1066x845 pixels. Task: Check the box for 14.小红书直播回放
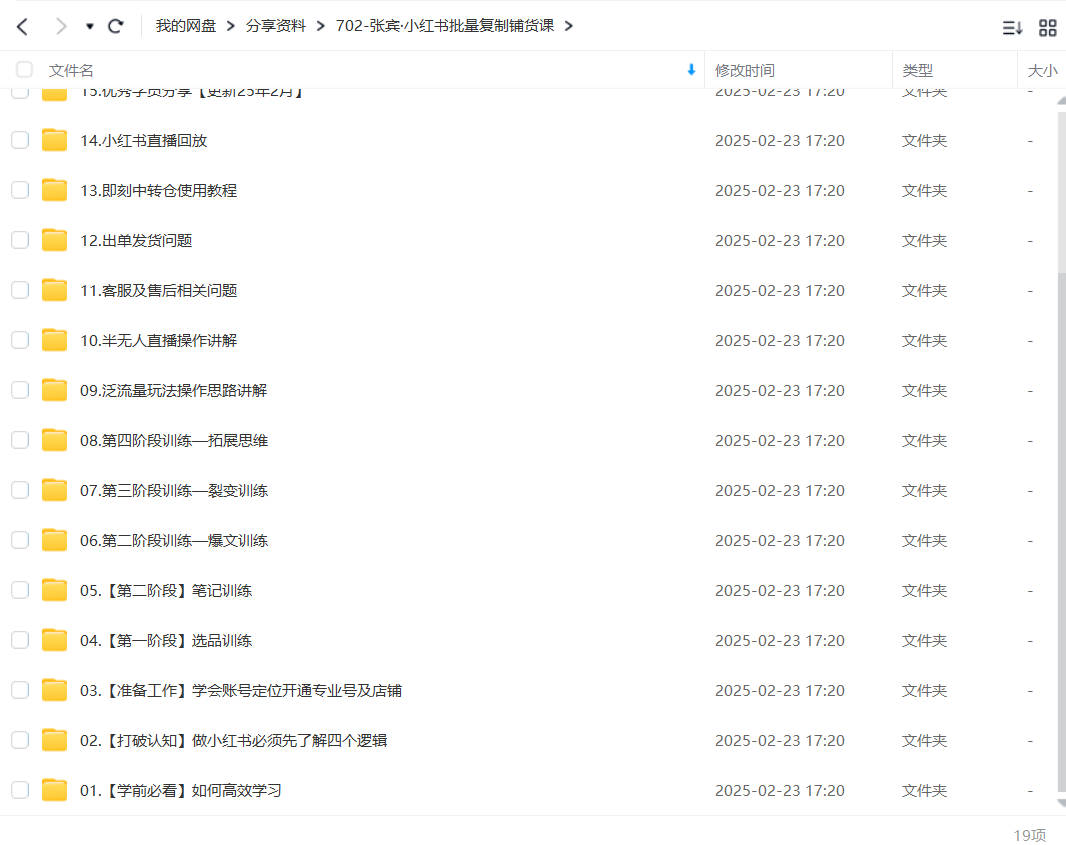[x=20, y=140]
